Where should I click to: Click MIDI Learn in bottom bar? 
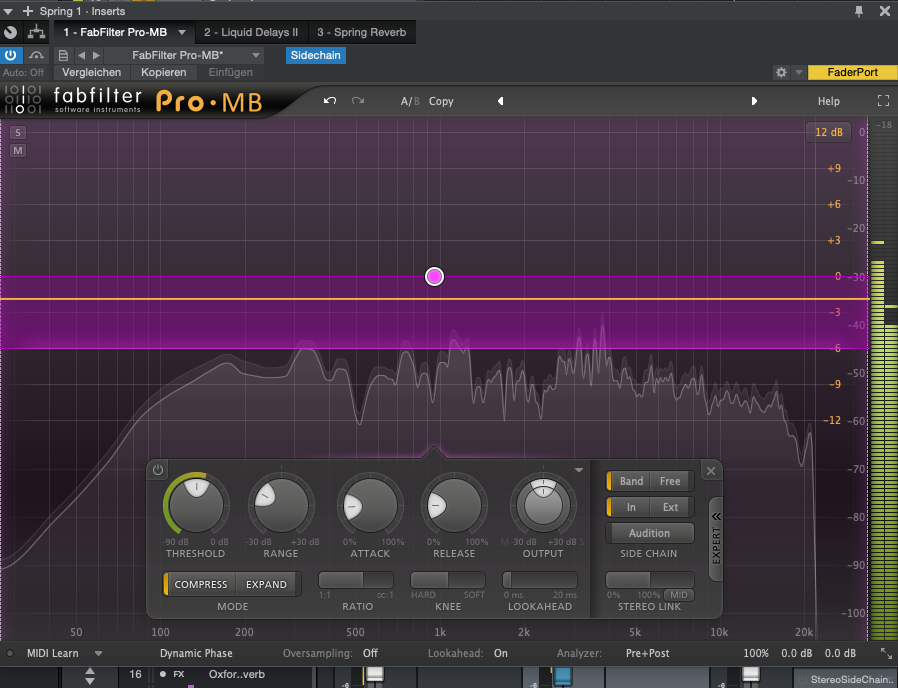[53, 654]
